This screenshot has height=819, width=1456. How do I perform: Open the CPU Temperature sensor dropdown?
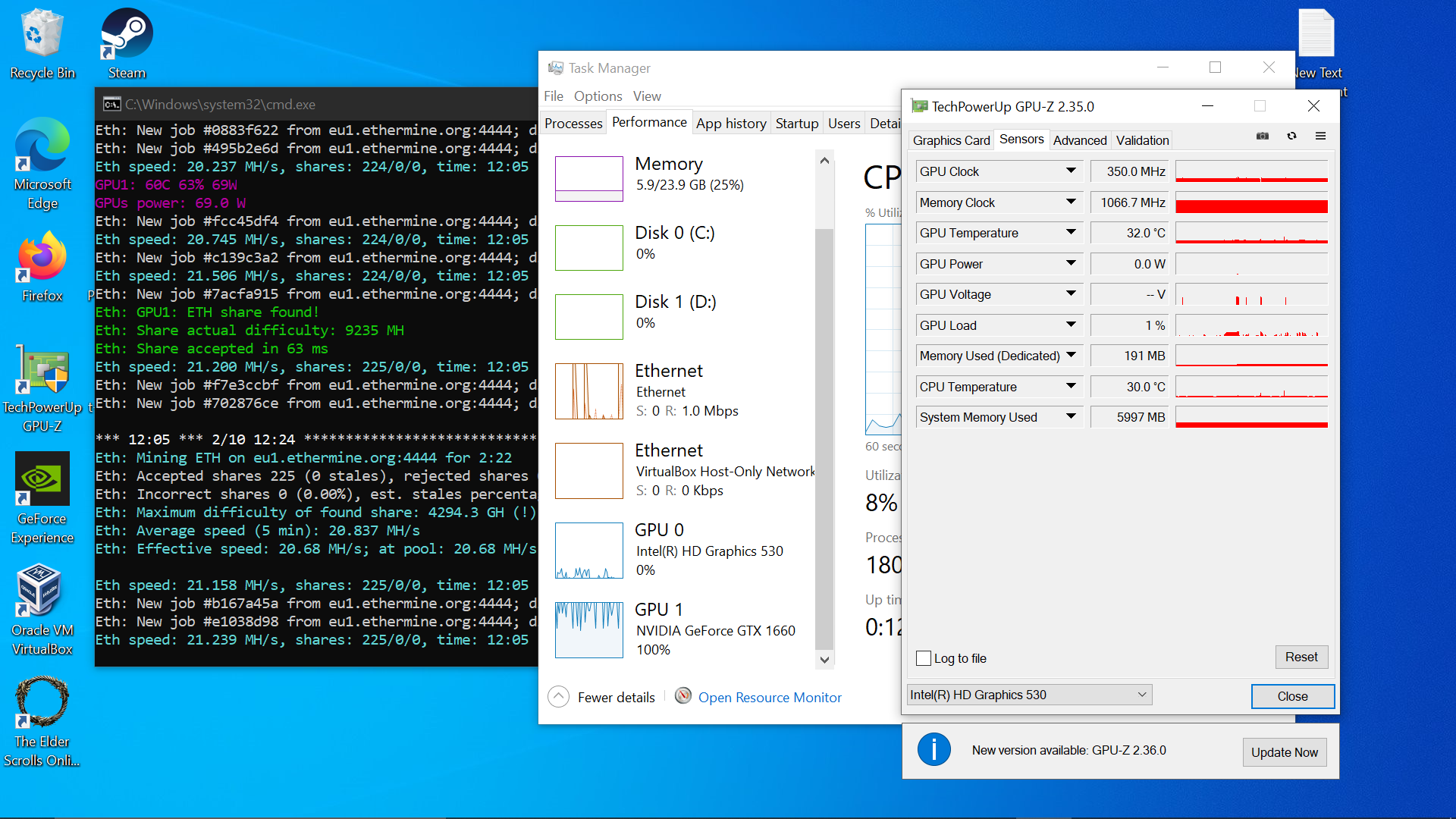click(1071, 387)
